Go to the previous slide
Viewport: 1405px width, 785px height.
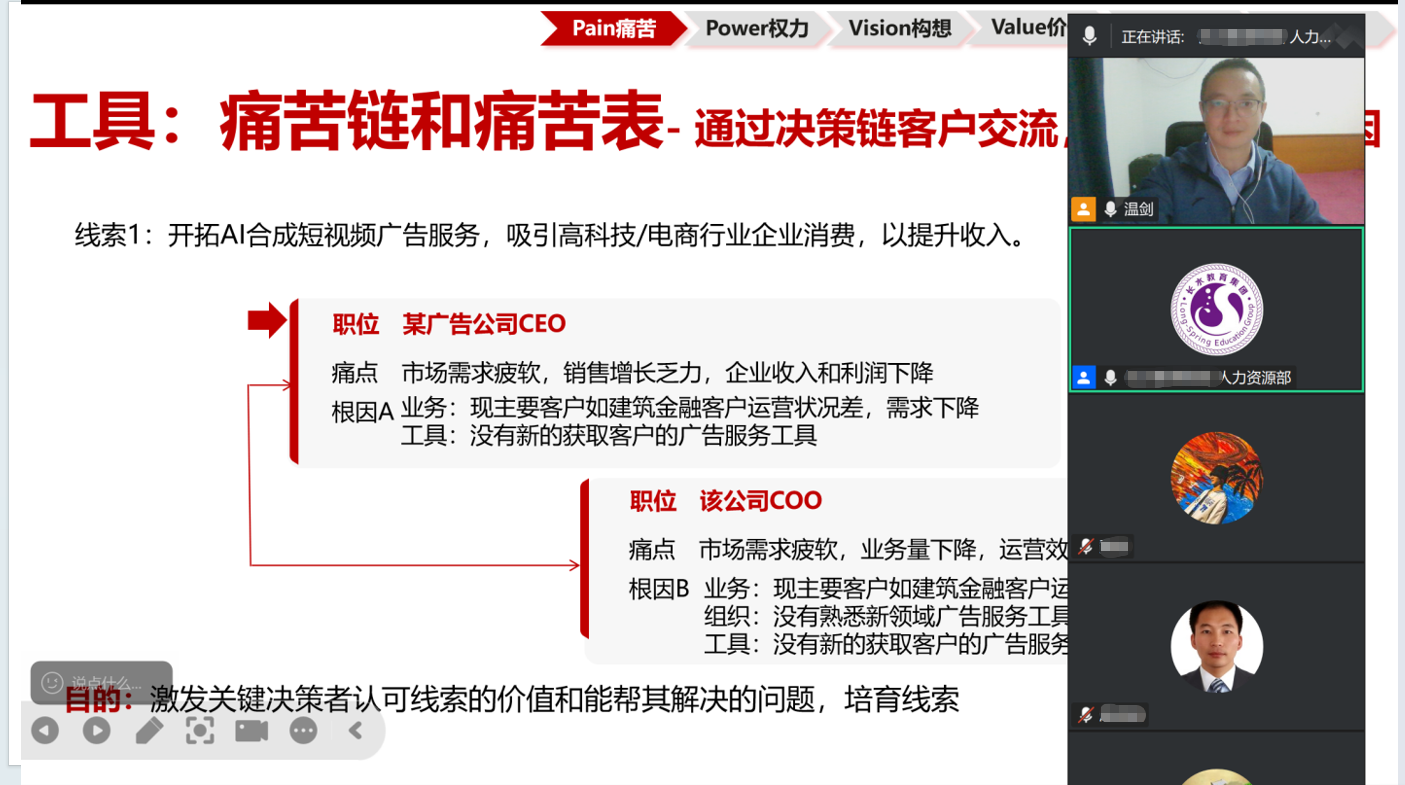point(45,731)
